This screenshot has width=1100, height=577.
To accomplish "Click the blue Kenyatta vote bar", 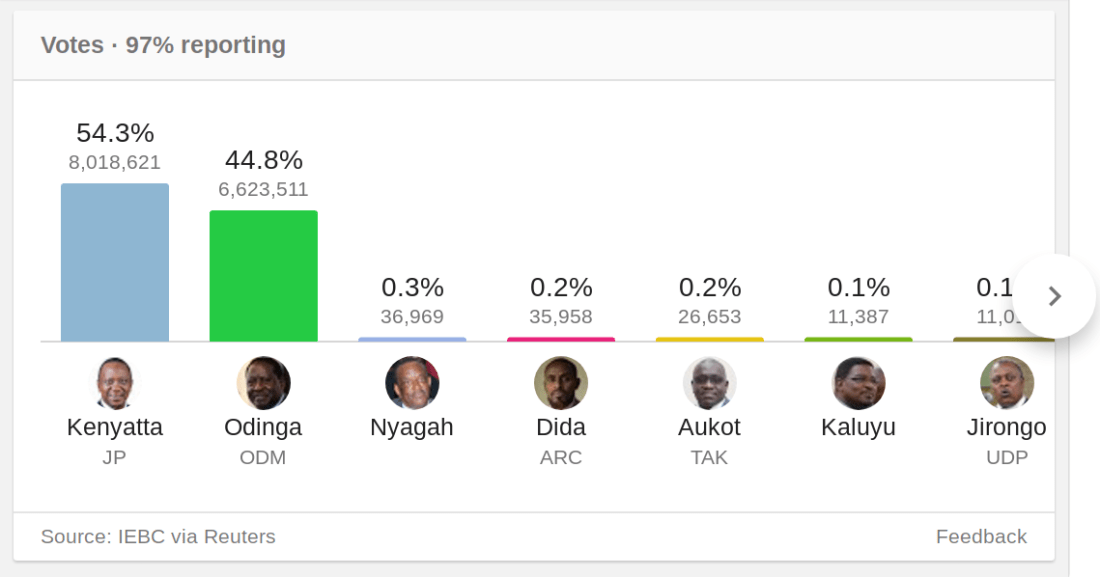I will pyautogui.click(x=115, y=262).
